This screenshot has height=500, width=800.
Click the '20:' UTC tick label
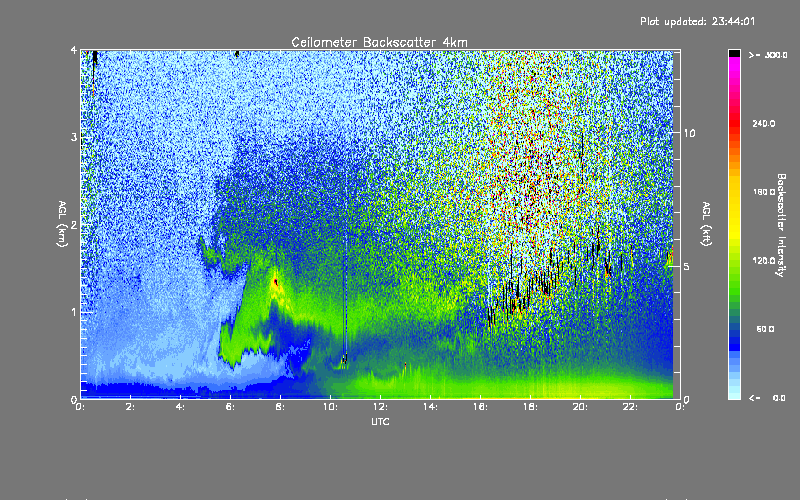click(581, 407)
